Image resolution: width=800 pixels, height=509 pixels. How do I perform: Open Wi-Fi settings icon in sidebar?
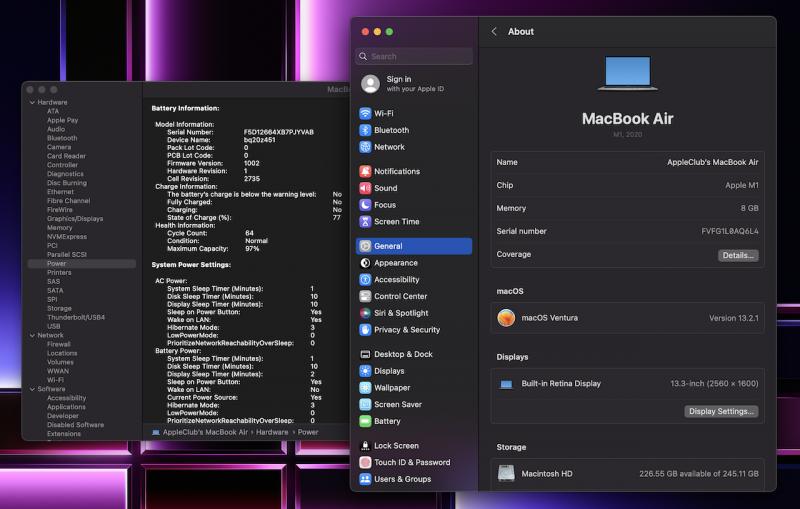[365, 113]
